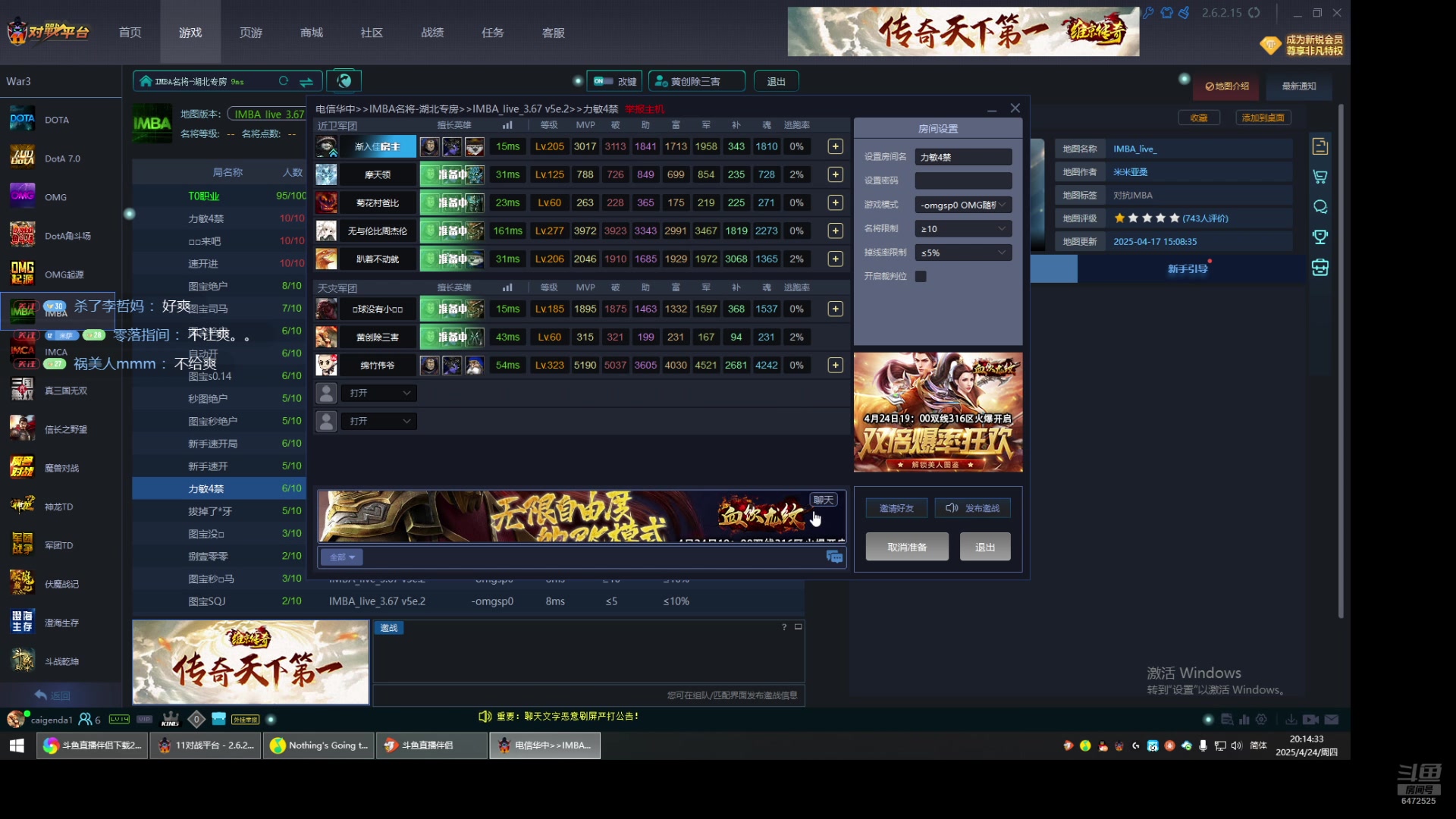1456x819 pixels.
Task: Open the 全部 chat channel dropdown
Action: click(342, 557)
